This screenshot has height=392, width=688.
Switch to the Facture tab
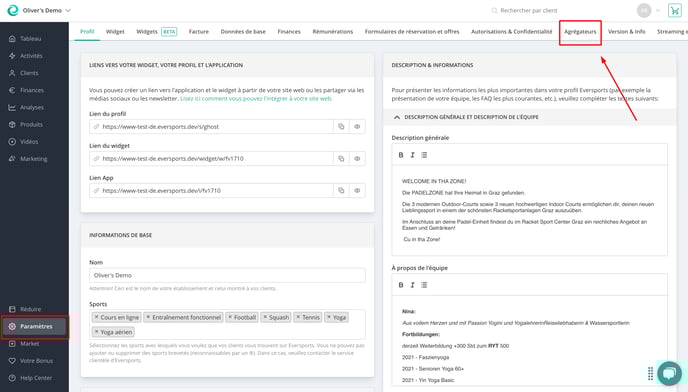click(x=199, y=32)
